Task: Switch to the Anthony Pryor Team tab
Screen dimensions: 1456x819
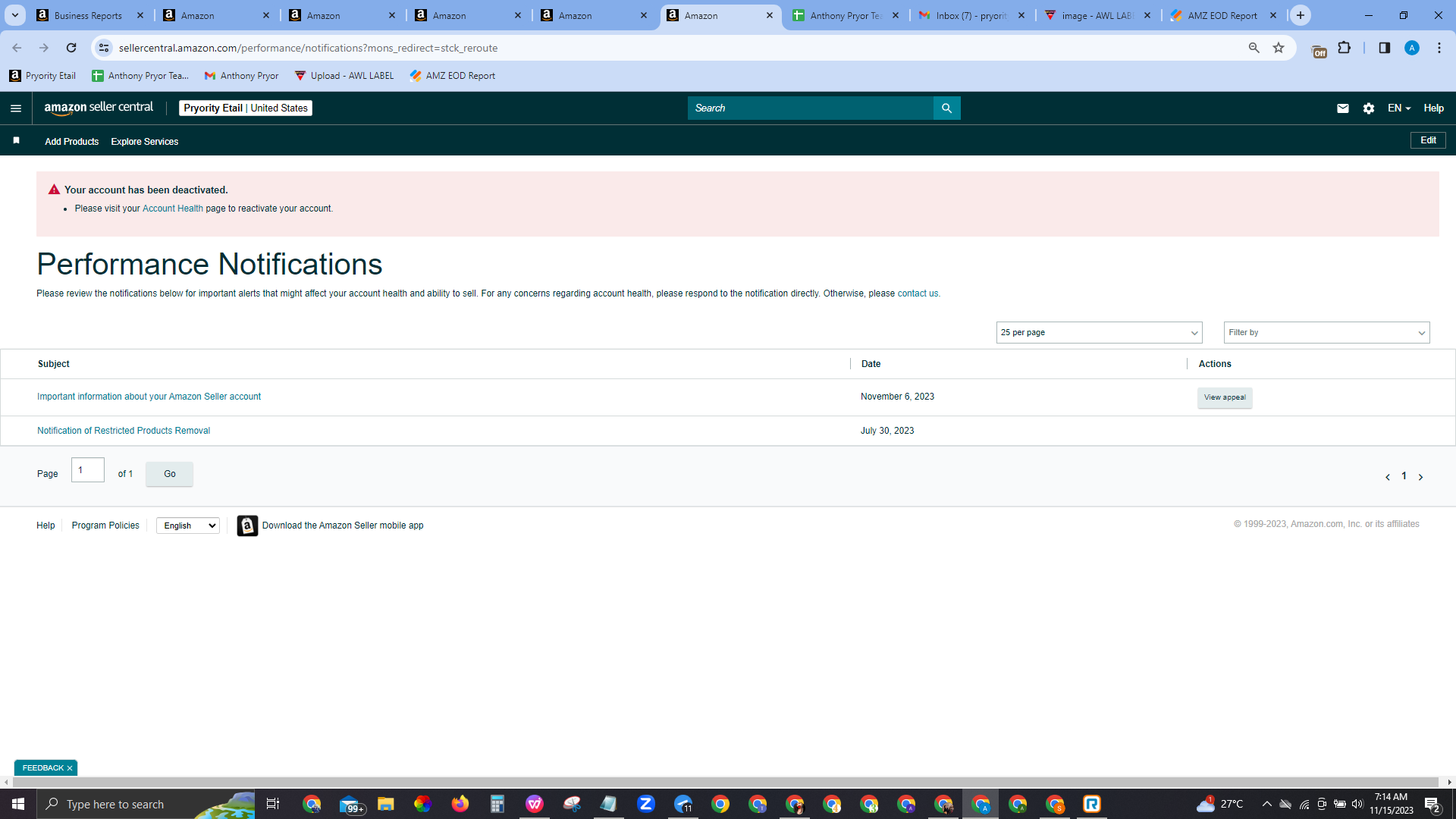Action: (846, 15)
